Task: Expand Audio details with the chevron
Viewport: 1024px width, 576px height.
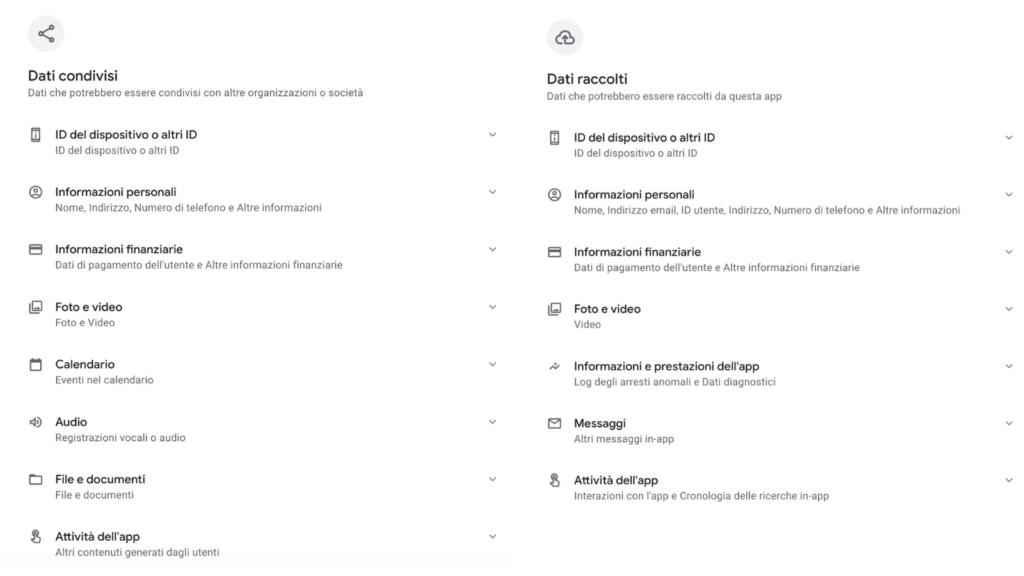Action: tap(492, 422)
